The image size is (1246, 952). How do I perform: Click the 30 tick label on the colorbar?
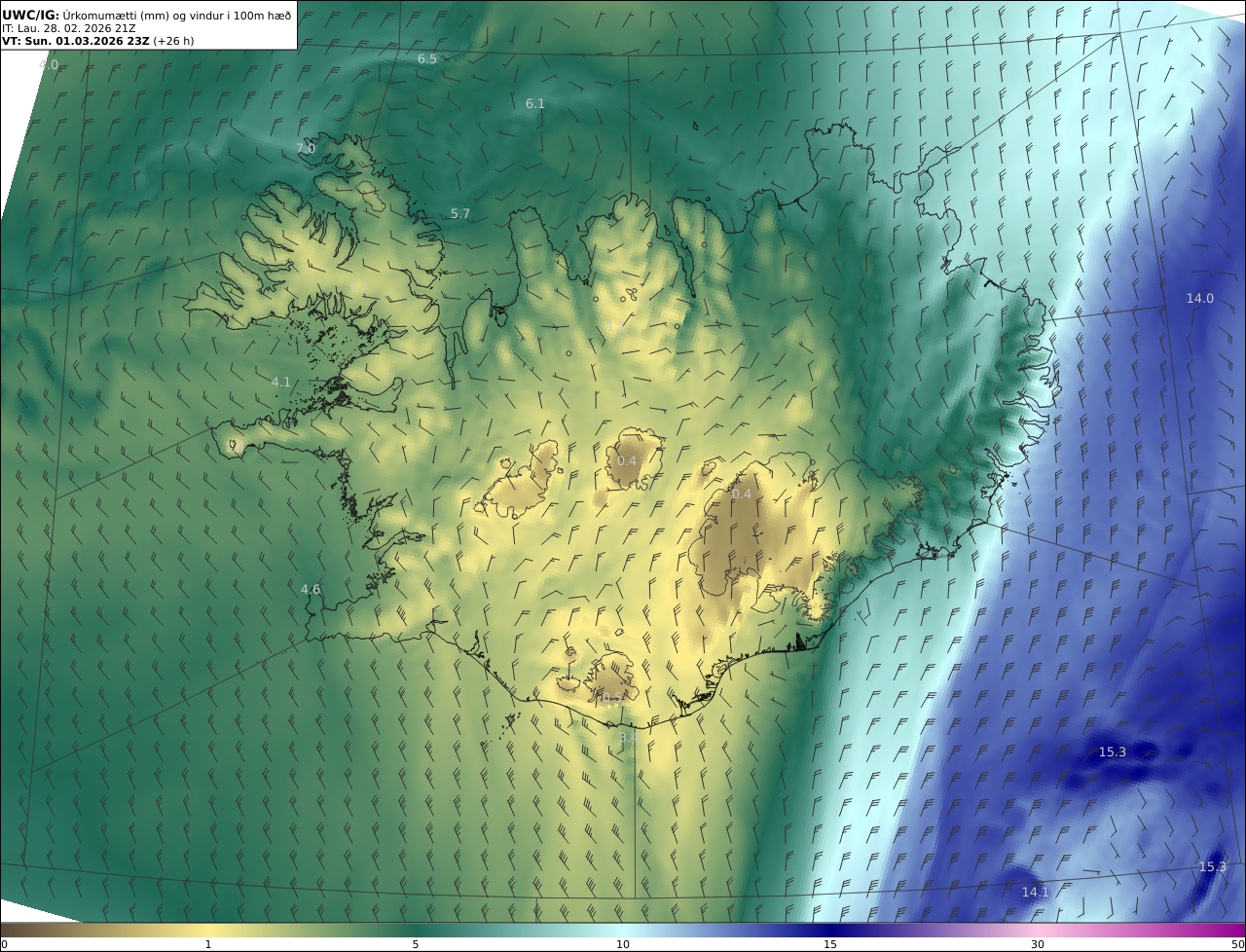(x=1038, y=944)
